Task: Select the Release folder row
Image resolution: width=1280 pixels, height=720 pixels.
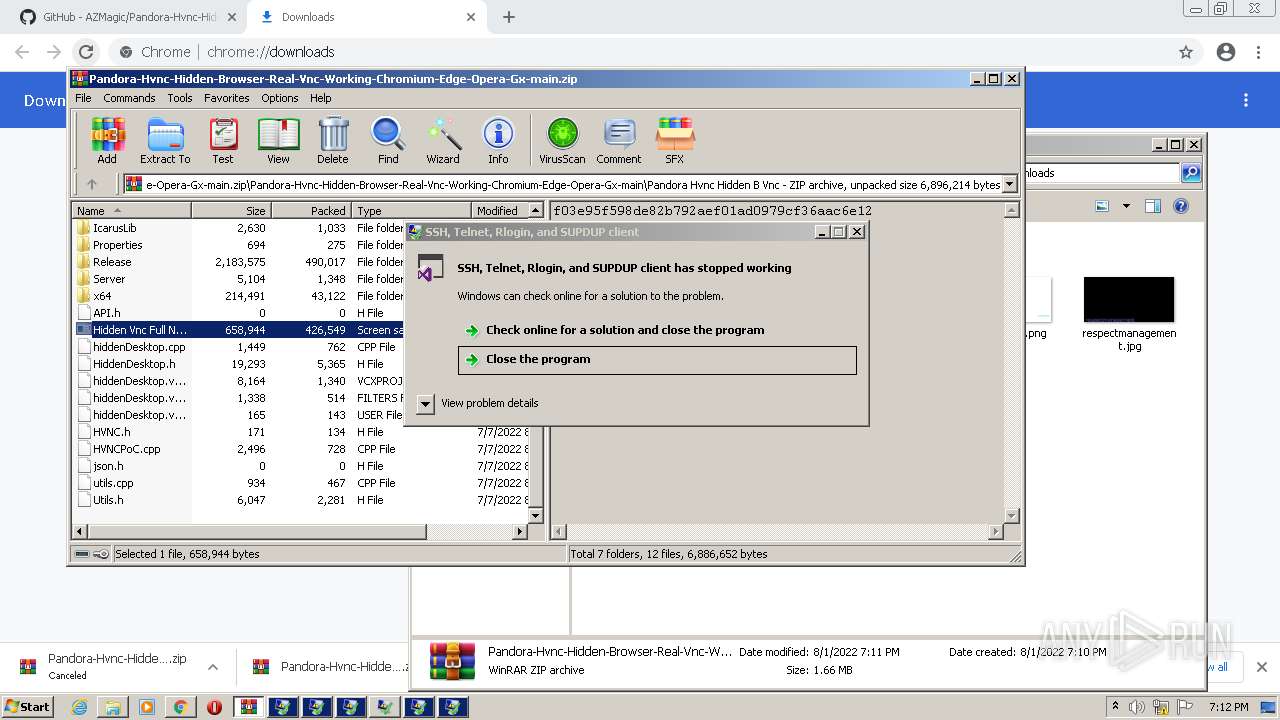Action: 112,262
